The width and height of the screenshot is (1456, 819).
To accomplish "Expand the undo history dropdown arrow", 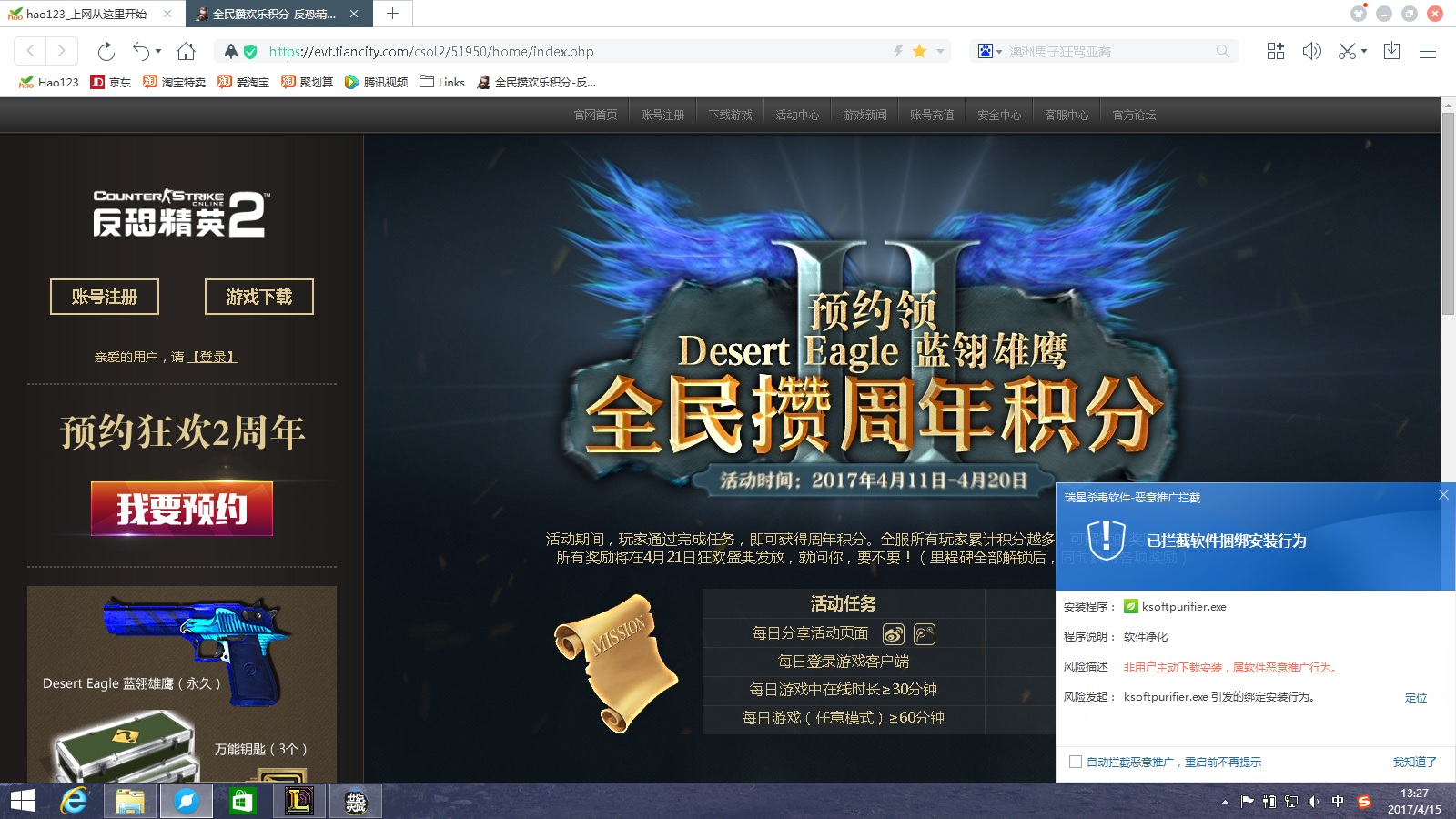I will pos(157,52).
